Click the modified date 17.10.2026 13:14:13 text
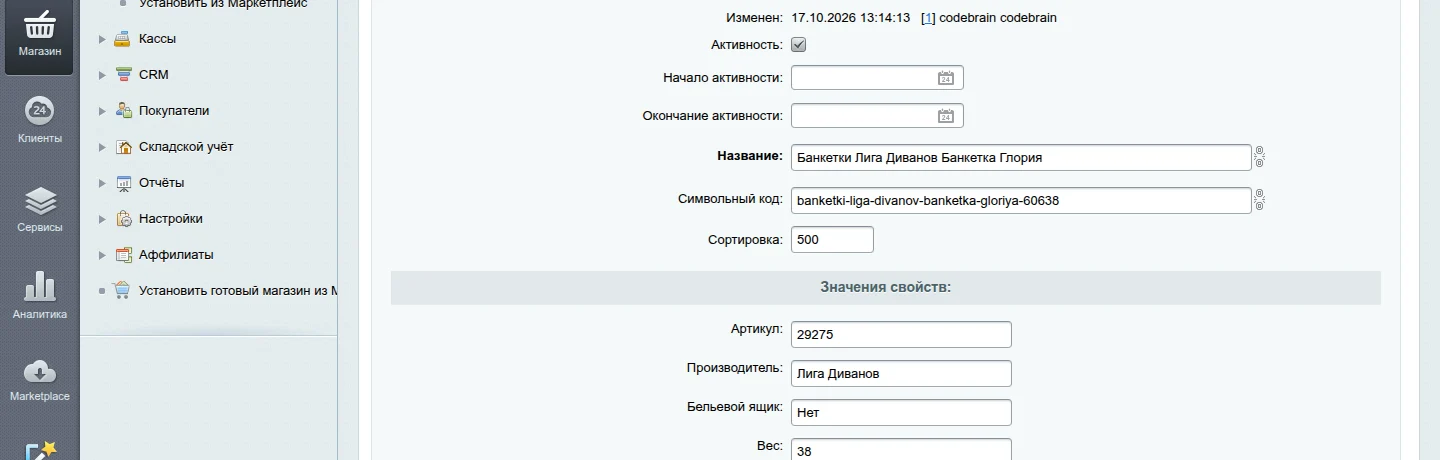 point(850,18)
